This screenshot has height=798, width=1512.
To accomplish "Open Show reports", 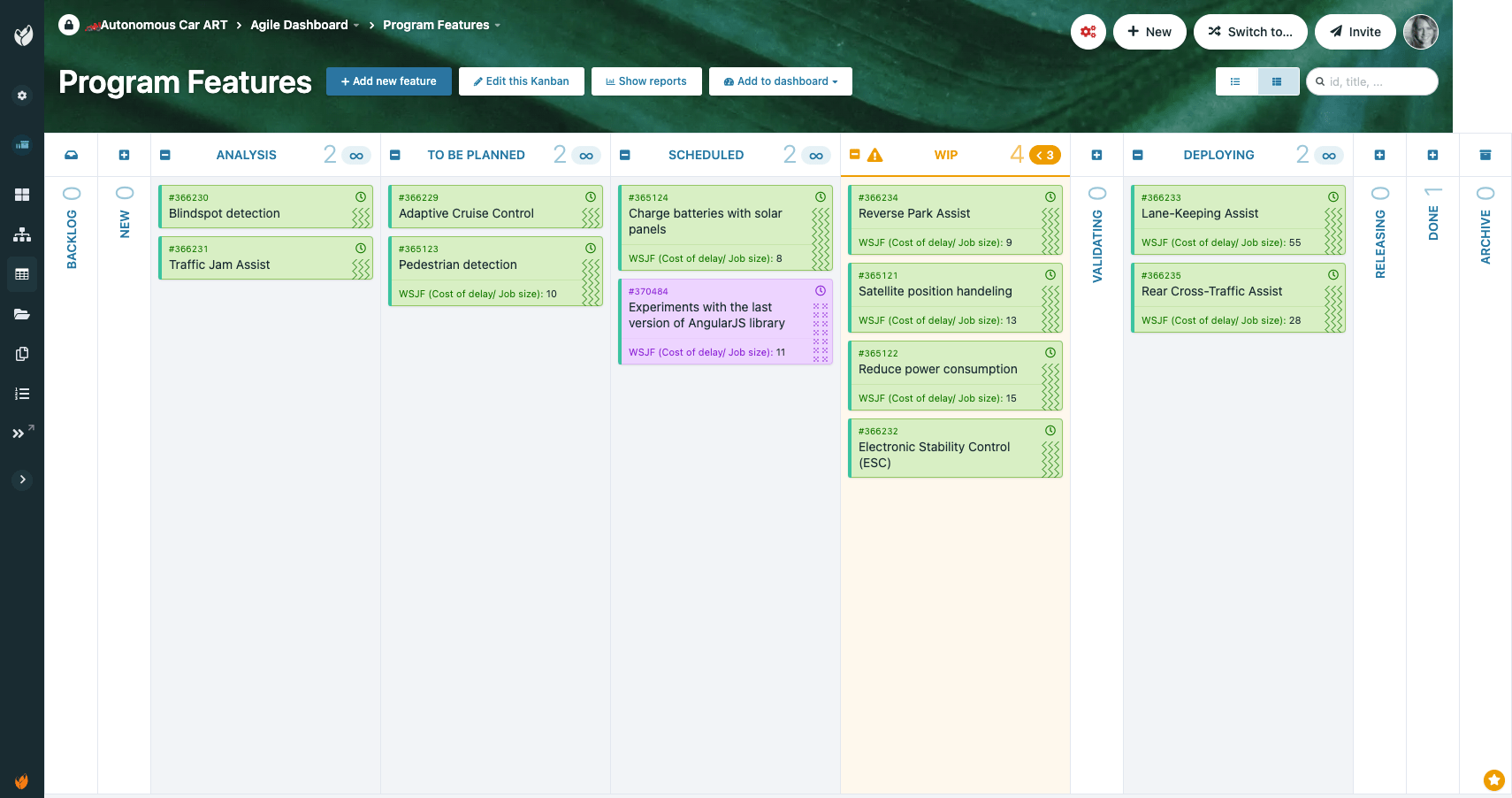I will (646, 81).
